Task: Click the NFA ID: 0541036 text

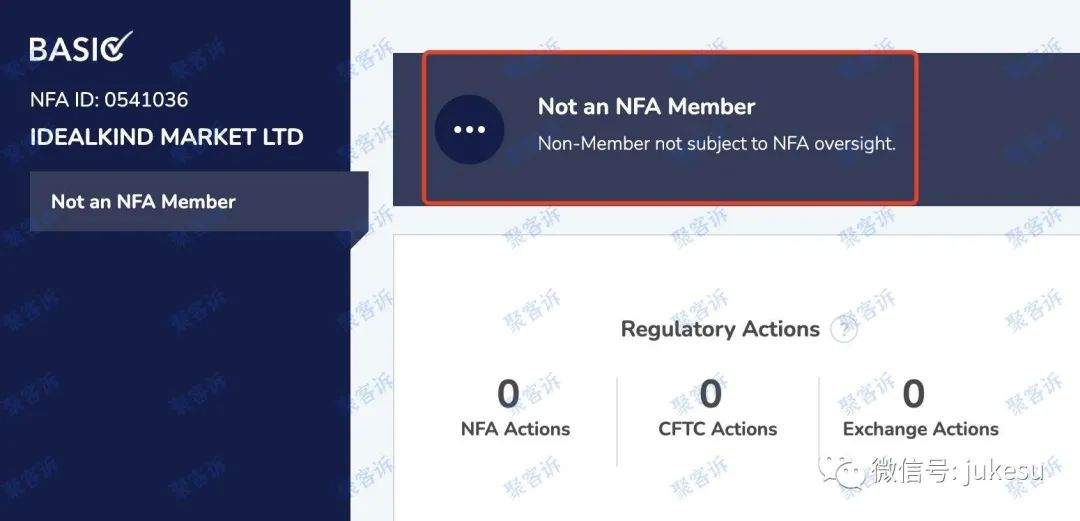Action: [x=109, y=100]
